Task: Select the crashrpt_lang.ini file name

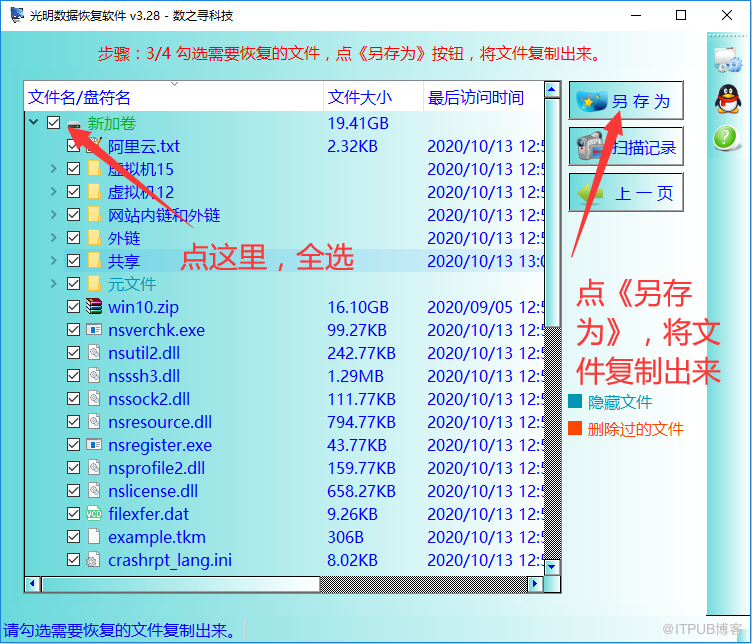Action: tap(170, 560)
